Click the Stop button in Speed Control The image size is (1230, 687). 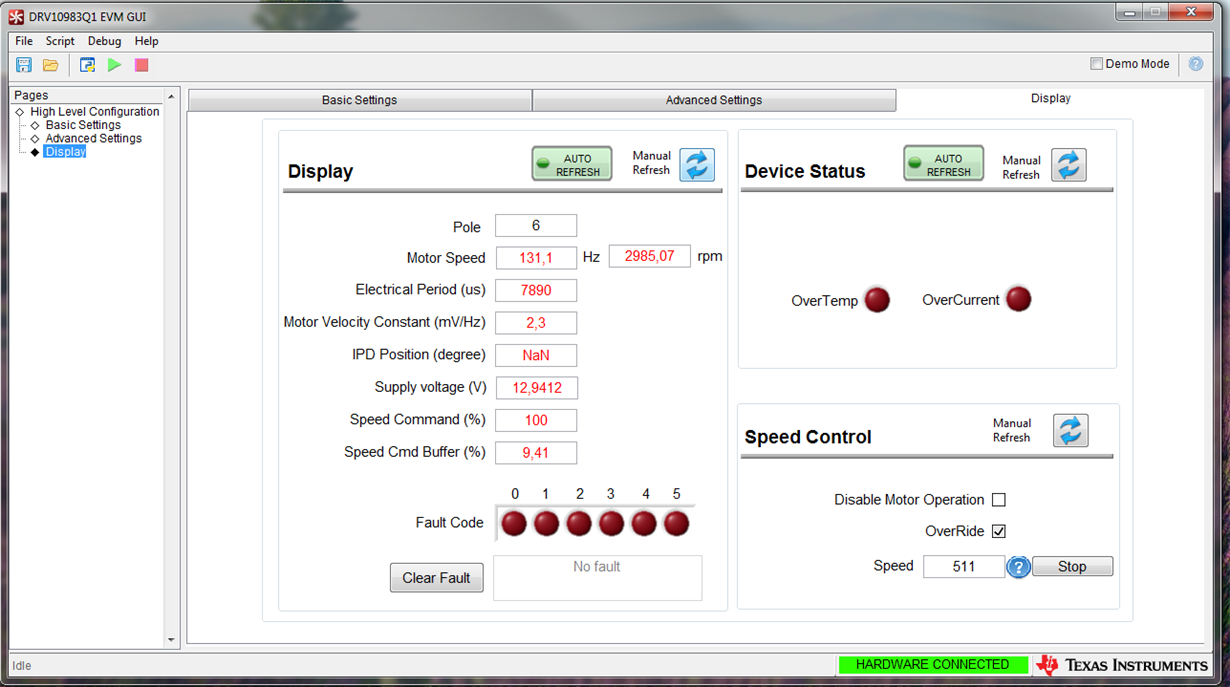coord(1072,567)
